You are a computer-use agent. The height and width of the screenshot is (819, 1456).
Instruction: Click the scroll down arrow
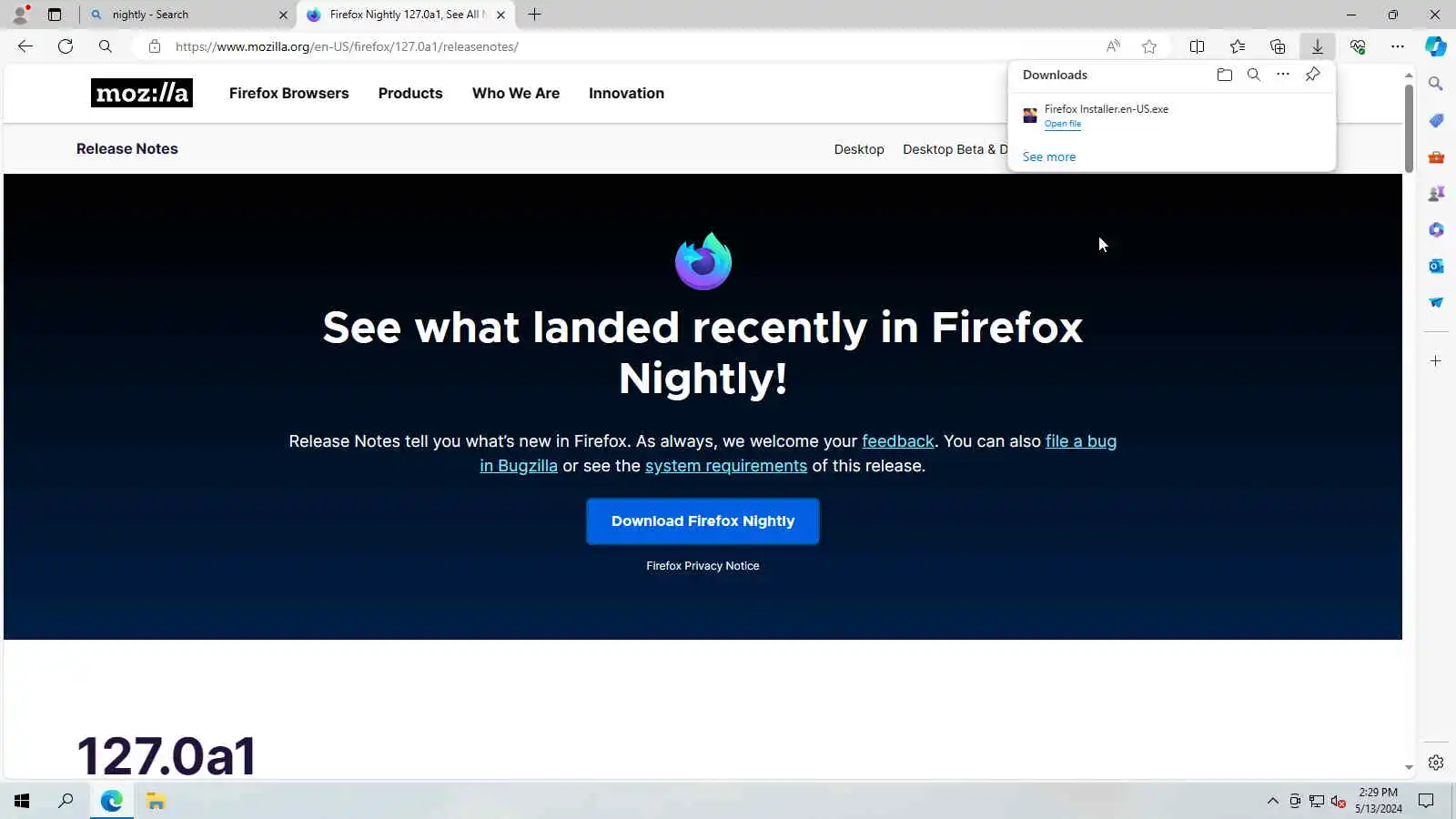click(1409, 767)
